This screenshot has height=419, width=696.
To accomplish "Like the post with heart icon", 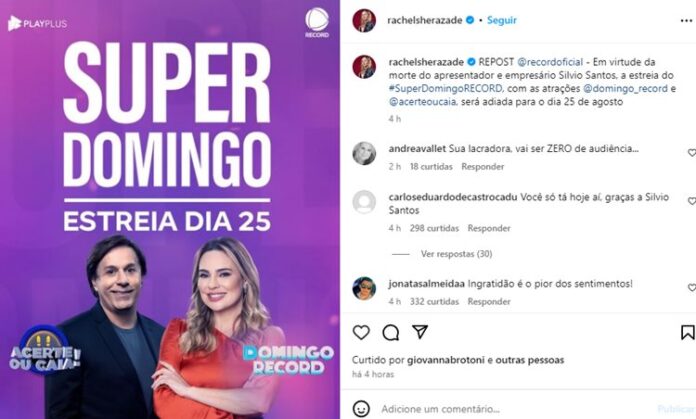I will click(x=361, y=332).
